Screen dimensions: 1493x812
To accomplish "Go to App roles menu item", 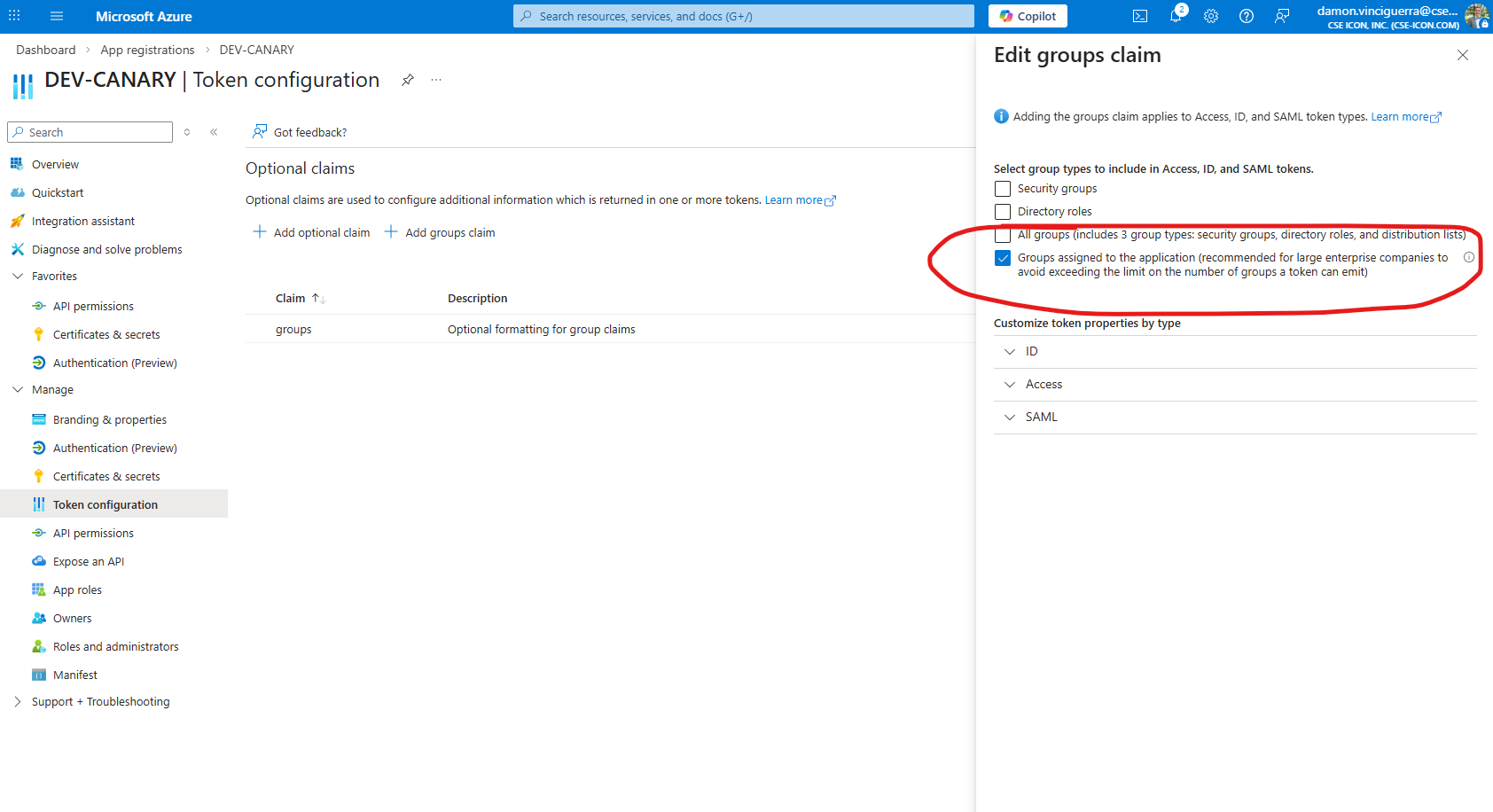I will (x=77, y=589).
